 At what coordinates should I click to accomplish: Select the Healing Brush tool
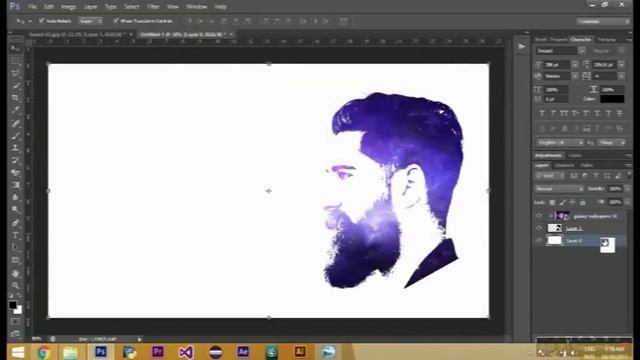[x=16, y=123]
